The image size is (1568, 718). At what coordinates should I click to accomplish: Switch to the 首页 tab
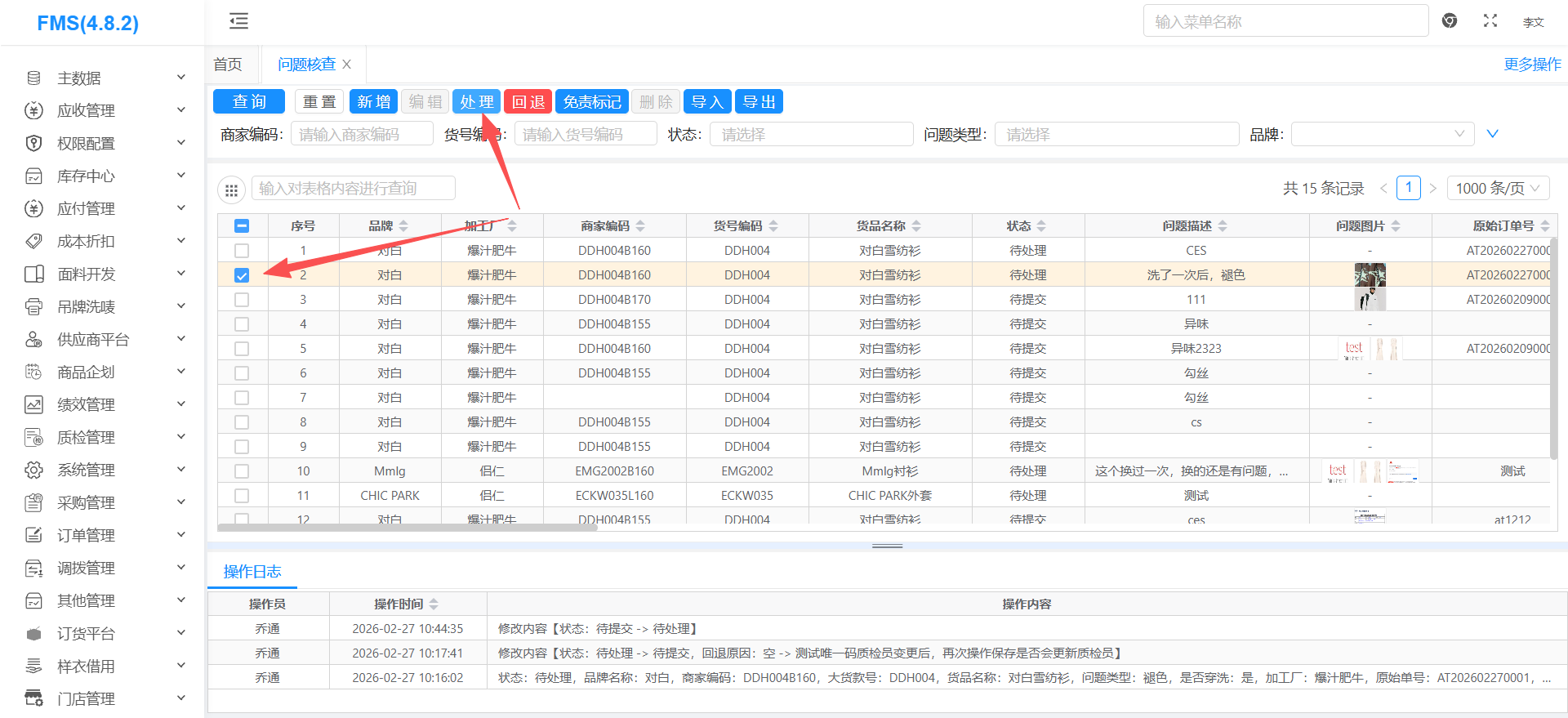point(228,65)
